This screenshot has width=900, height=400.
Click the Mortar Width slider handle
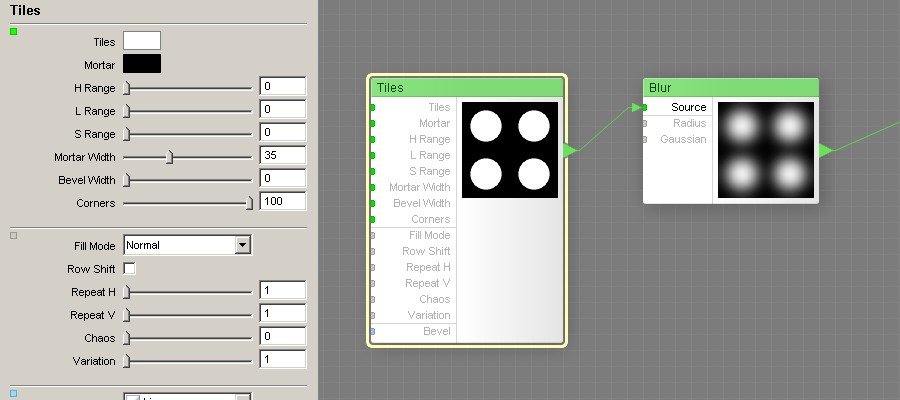[169, 157]
